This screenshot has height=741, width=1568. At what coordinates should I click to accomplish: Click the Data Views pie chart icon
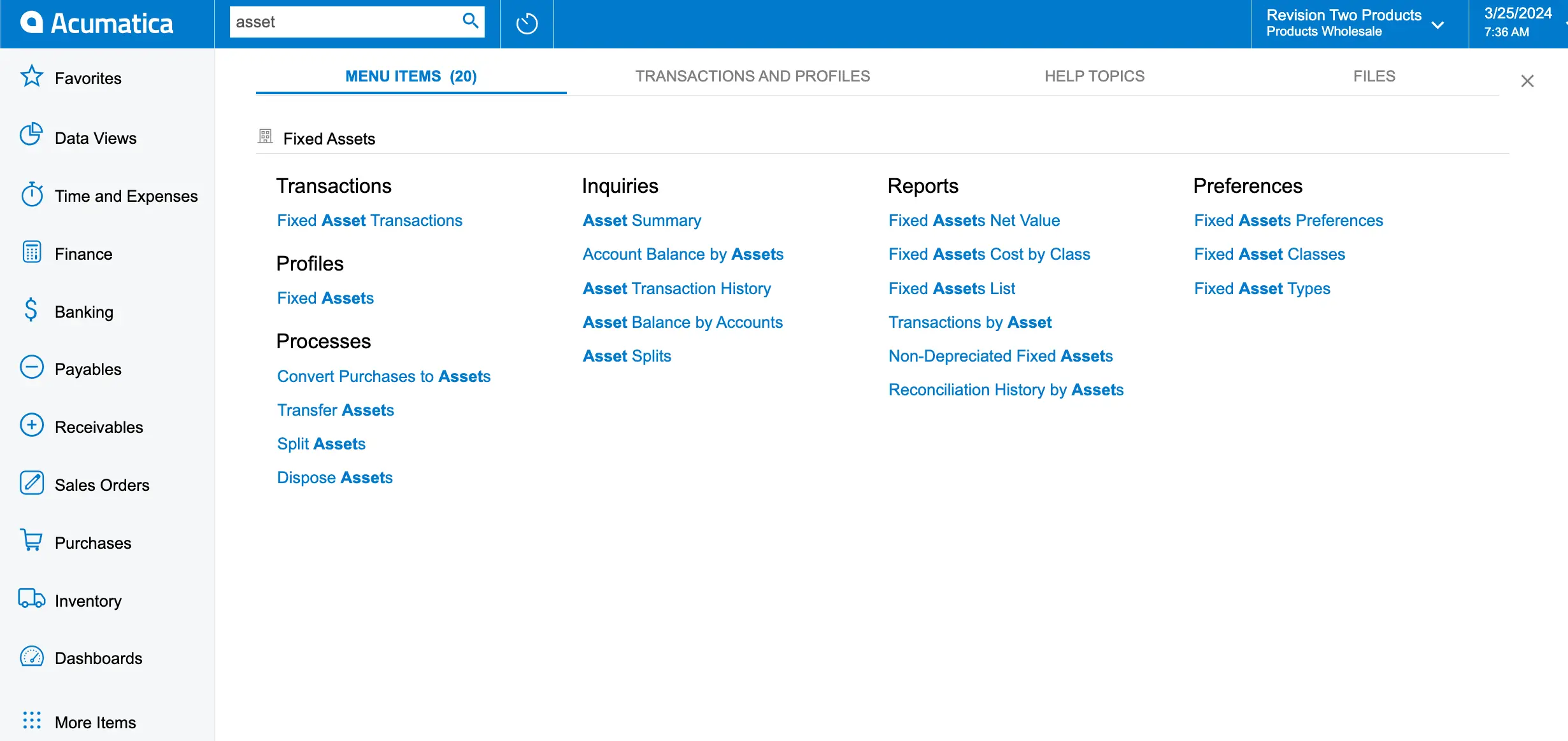(31, 134)
